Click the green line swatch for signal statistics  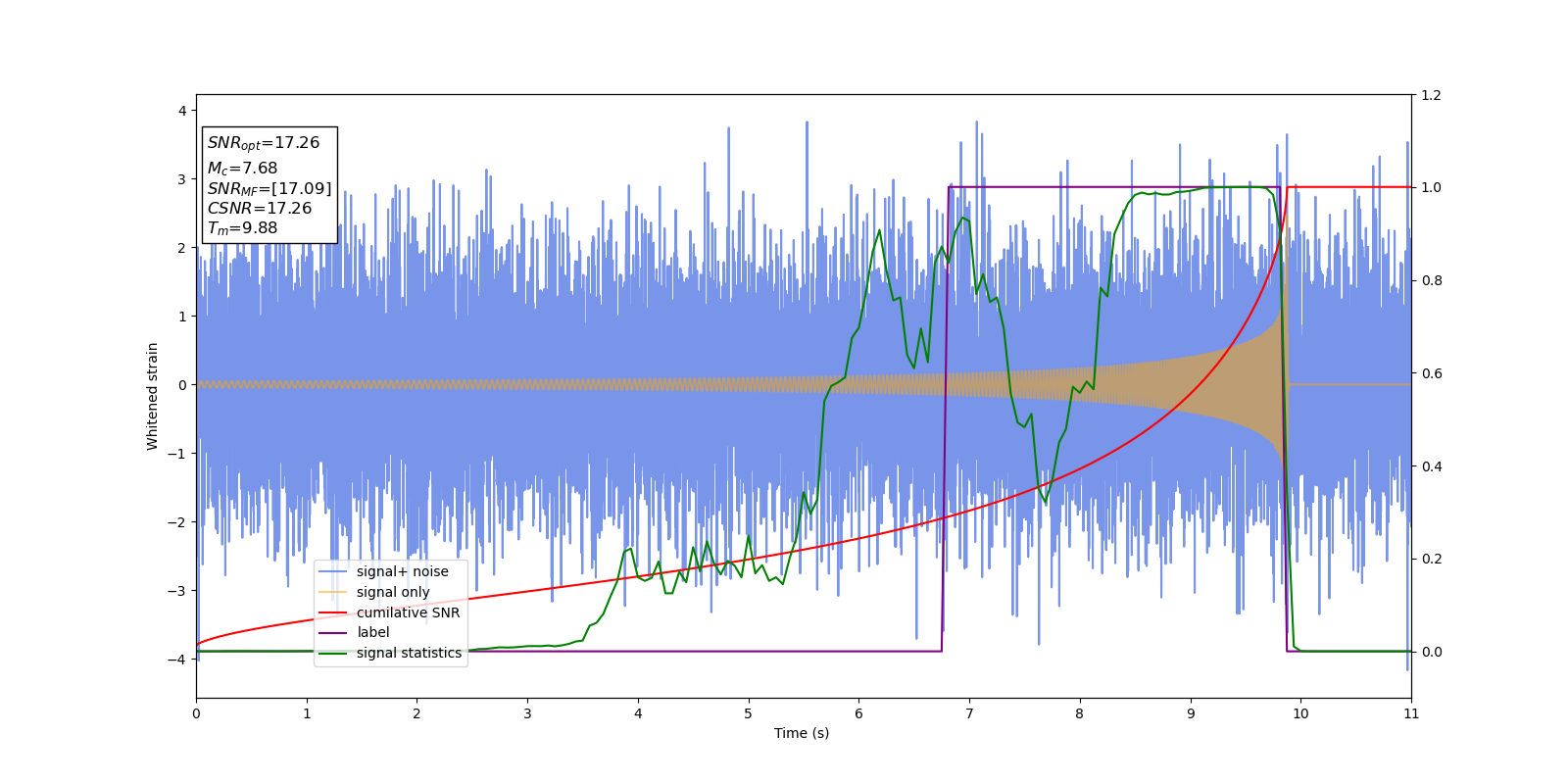click(x=334, y=653)
